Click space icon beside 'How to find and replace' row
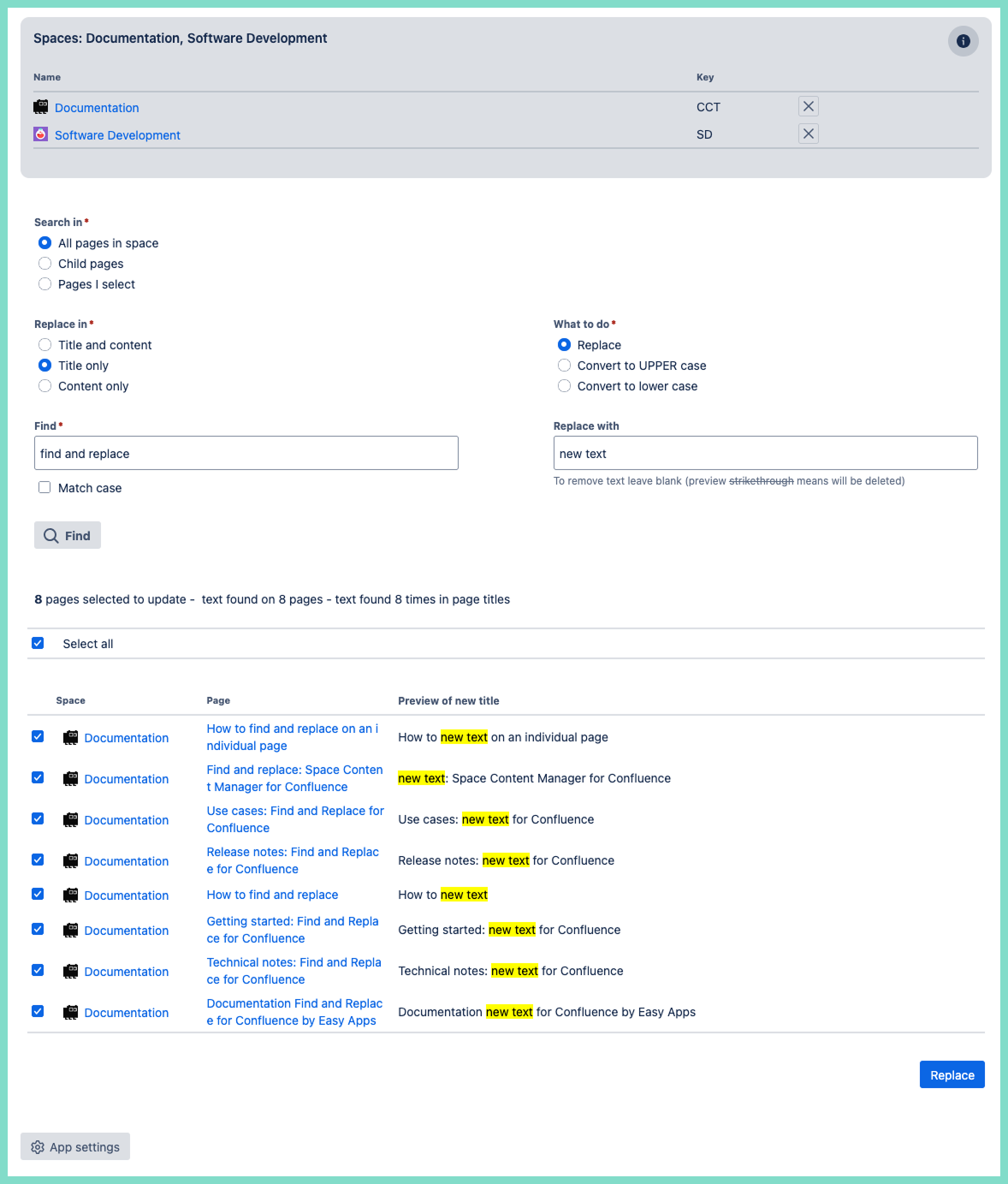This screenshot has width=1008, height=1184. tap(71, 895)
